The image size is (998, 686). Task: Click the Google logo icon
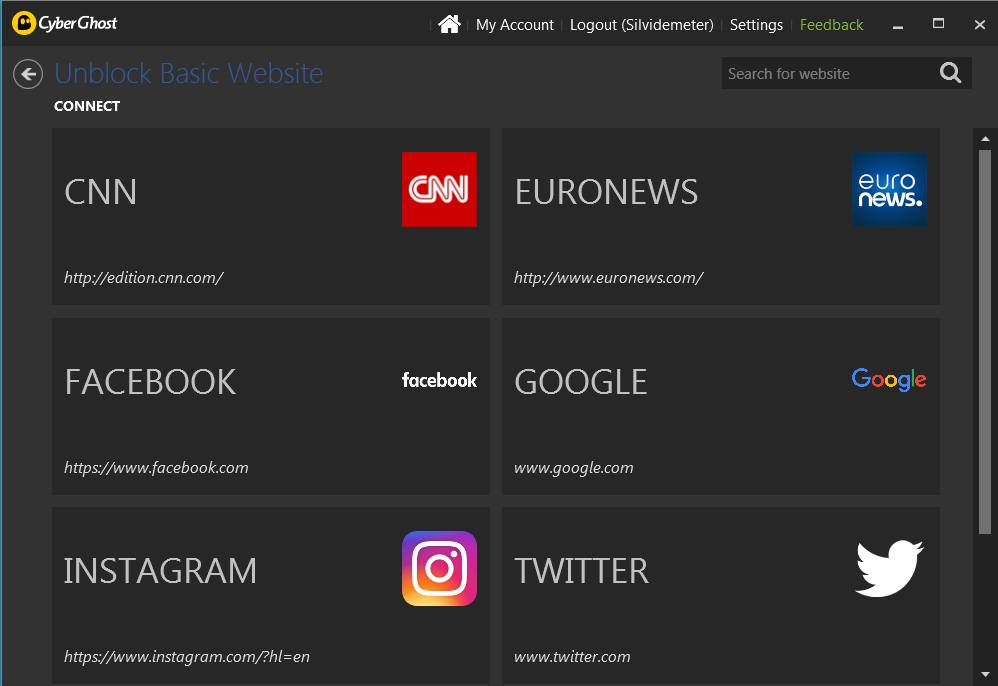coord(889,379)
